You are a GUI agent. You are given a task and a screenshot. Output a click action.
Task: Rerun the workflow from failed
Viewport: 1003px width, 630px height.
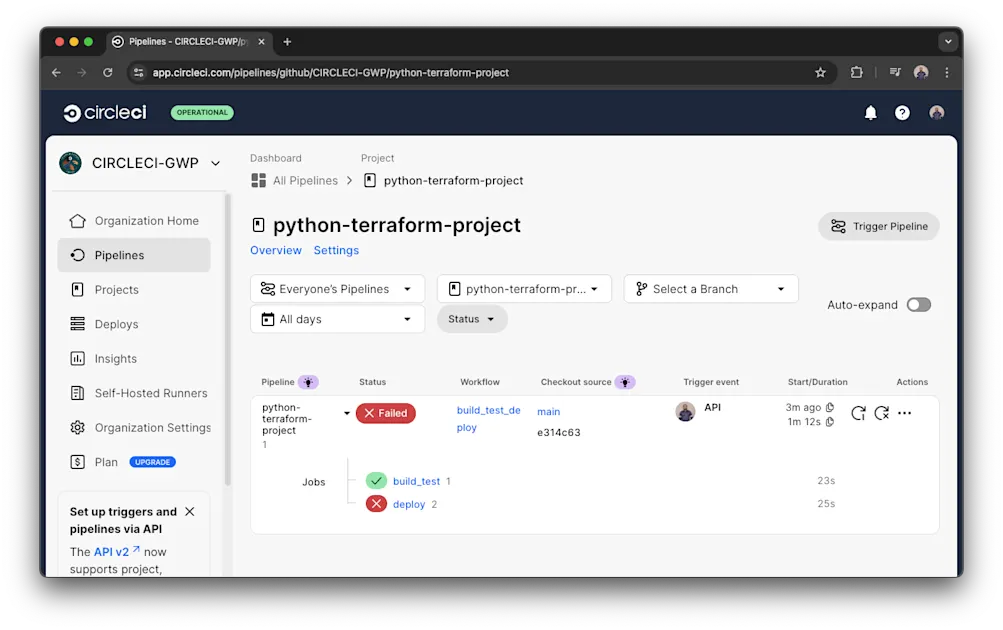pos(882,412)
